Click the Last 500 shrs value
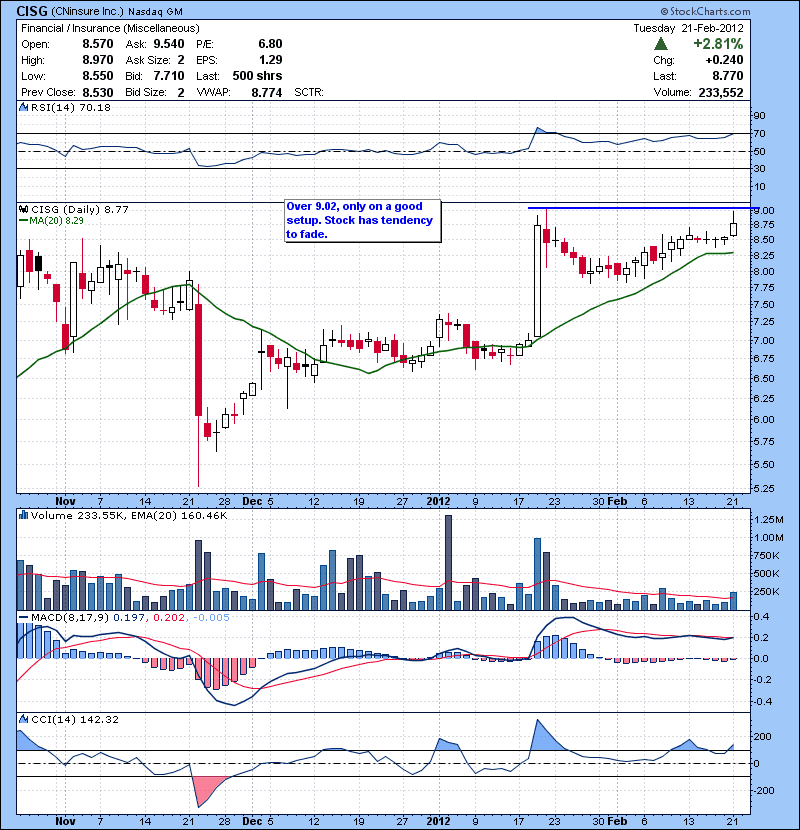Image resolution: width=800 pixels, height=830 pixels. pos(257,76)
